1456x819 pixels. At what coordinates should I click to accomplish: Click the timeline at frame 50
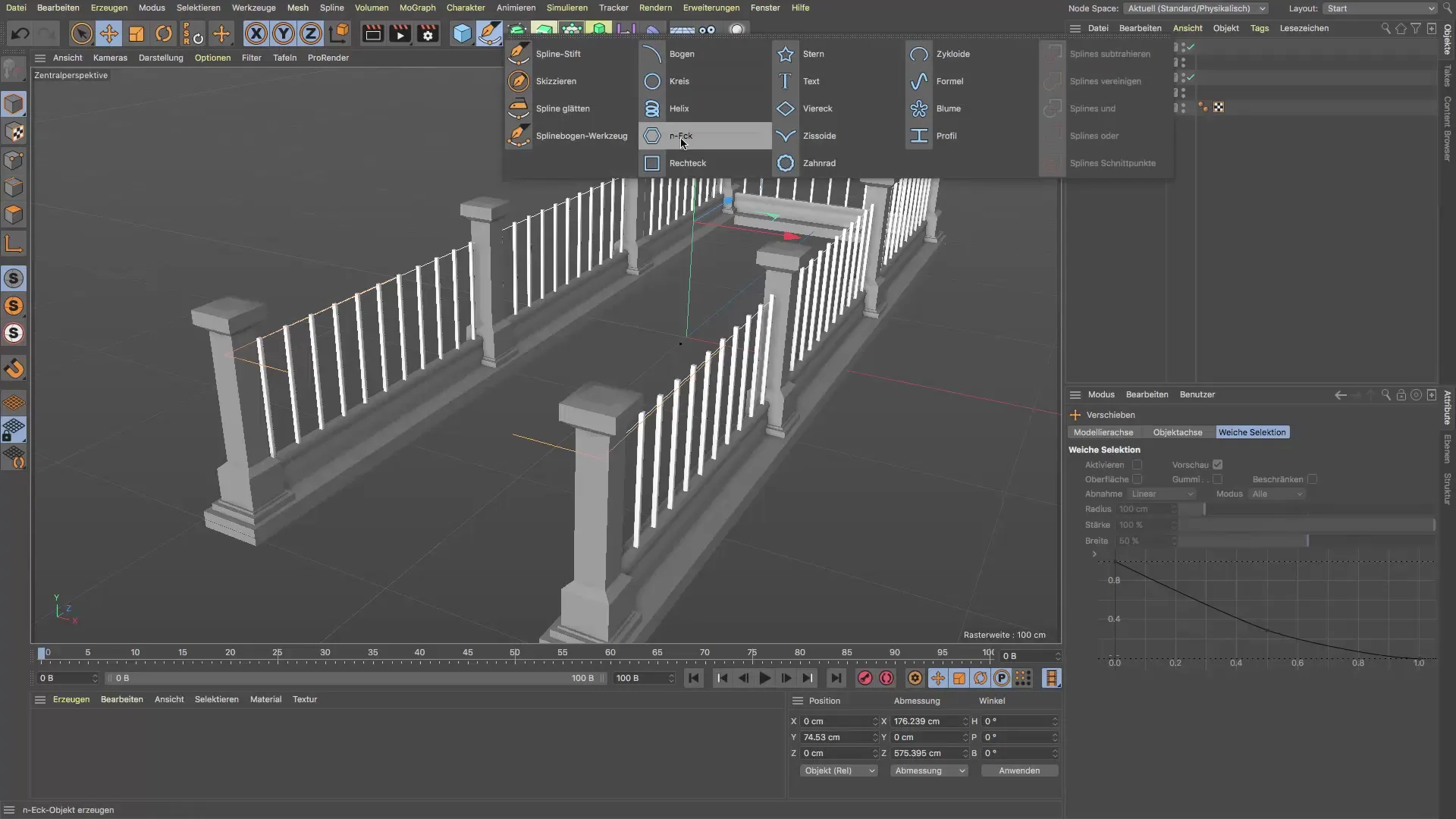tap(515, 653)
